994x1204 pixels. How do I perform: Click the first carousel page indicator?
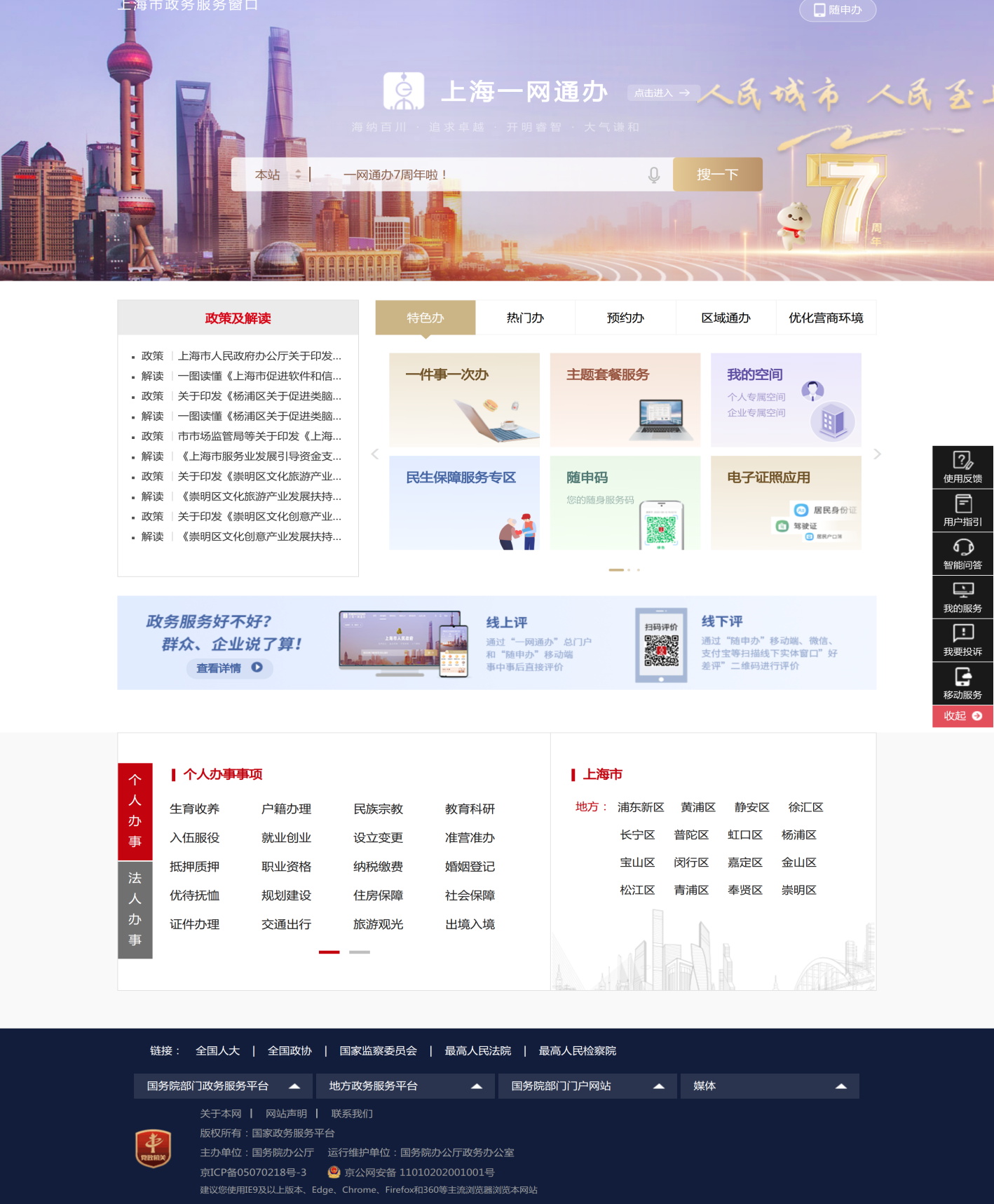(616, 569)
